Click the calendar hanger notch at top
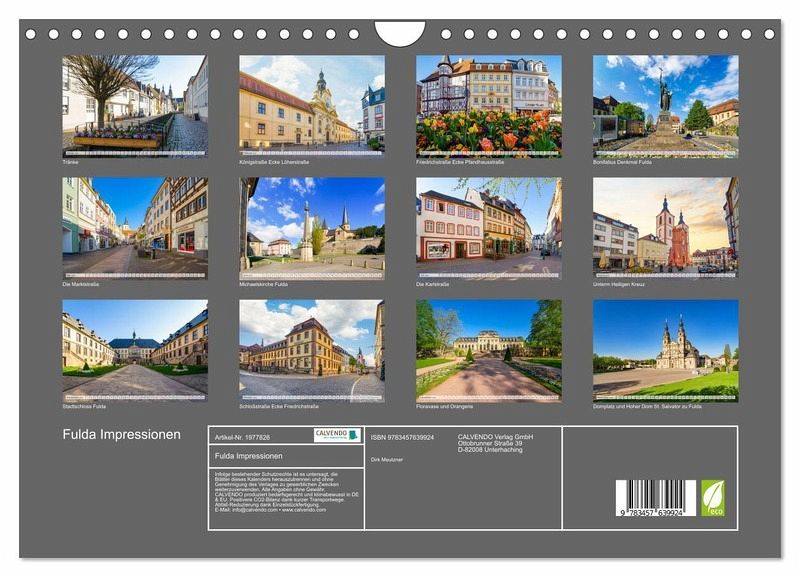800x577 pixels. [400, 32]
